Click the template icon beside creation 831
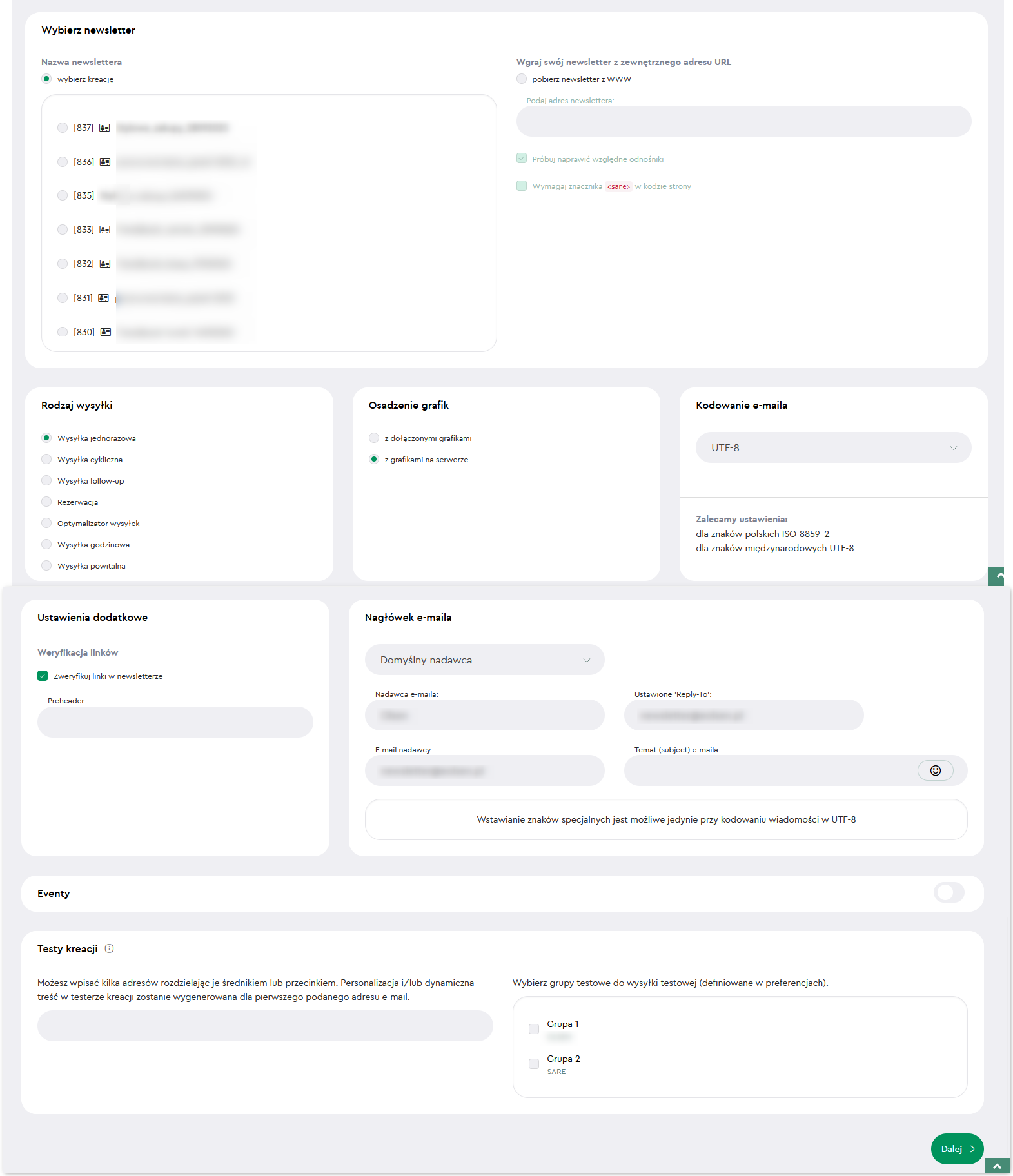Viewport: 1013px width, 1176px height. point(103,298)
